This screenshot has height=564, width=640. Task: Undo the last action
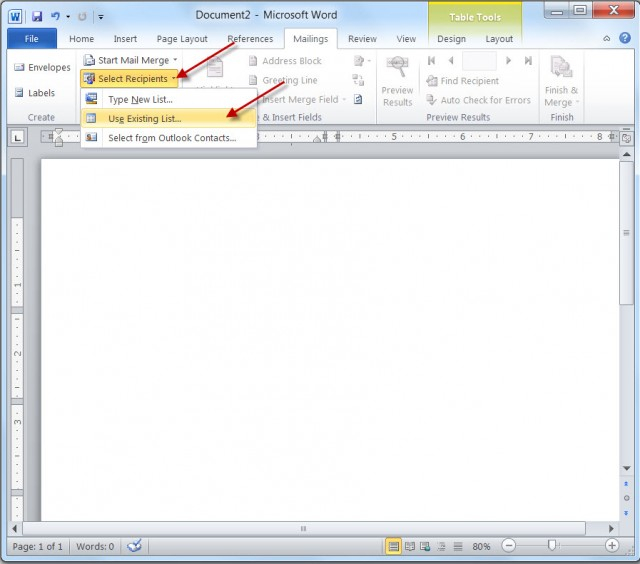click(55, 16)
